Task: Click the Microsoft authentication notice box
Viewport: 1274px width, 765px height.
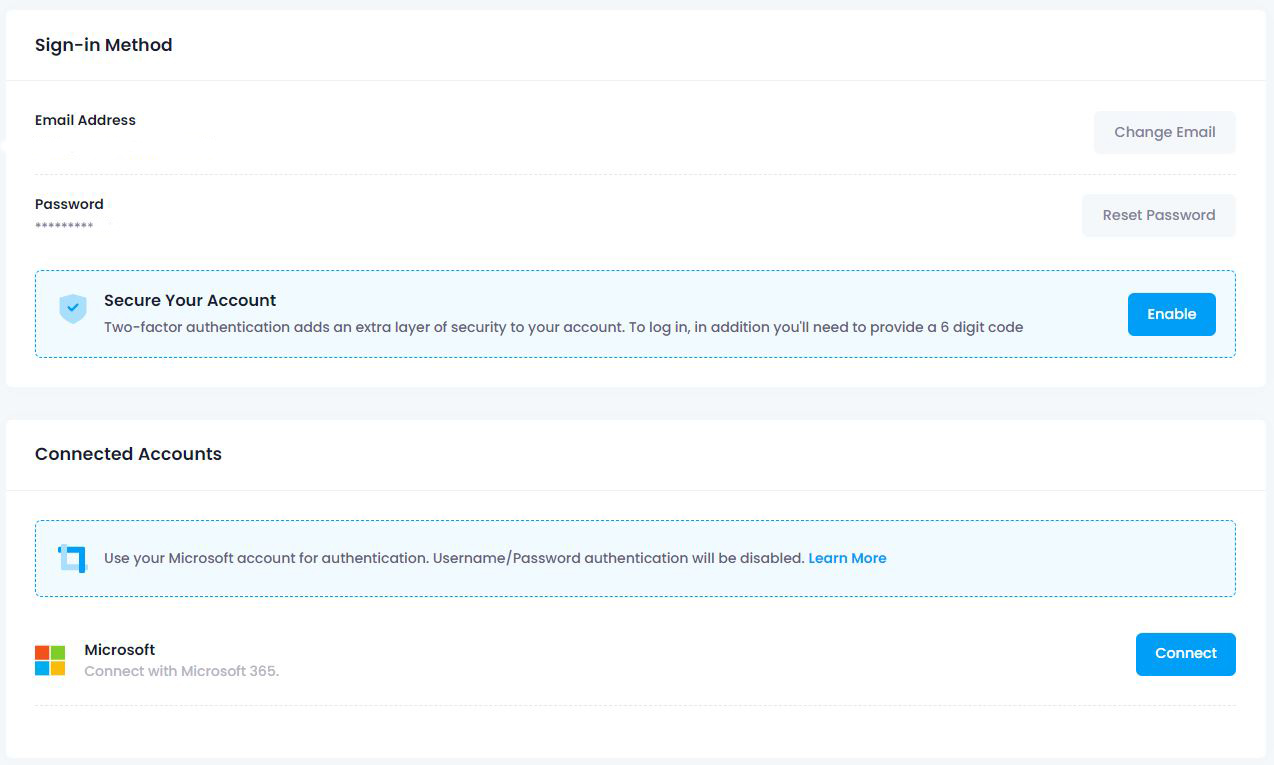Action: (x=637, y=558)
